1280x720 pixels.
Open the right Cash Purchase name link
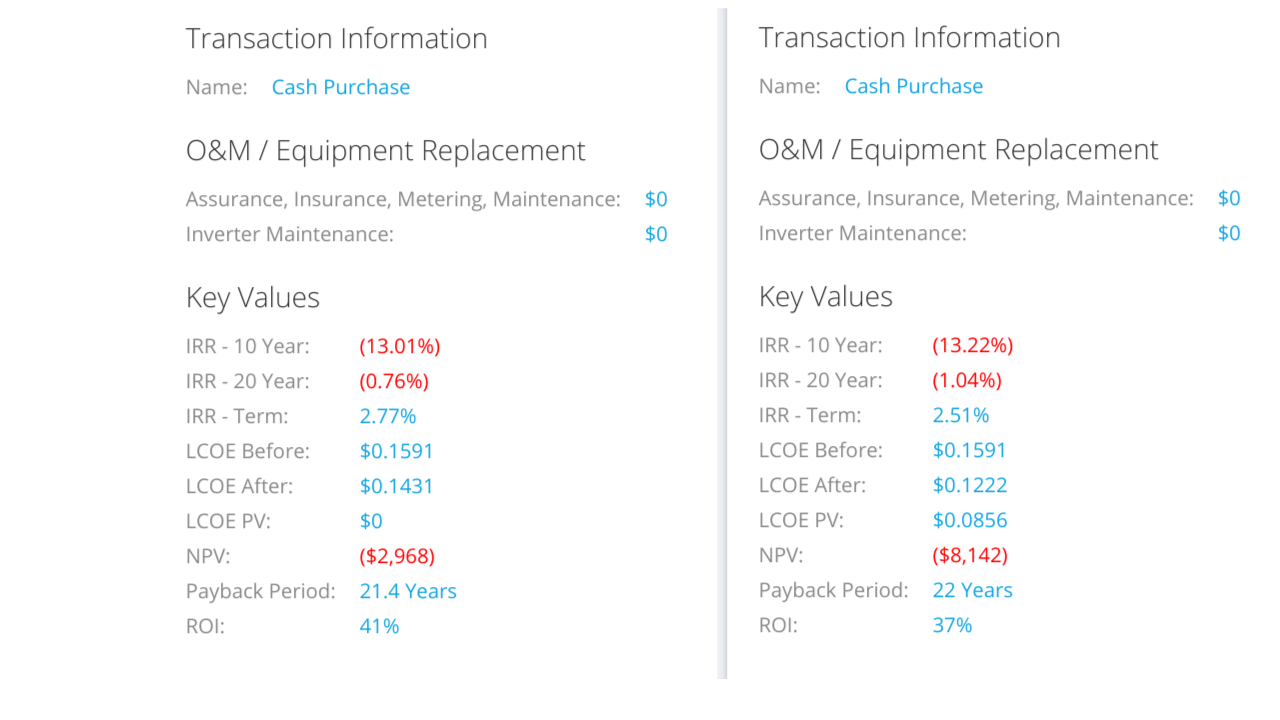[x=914, y=86]
